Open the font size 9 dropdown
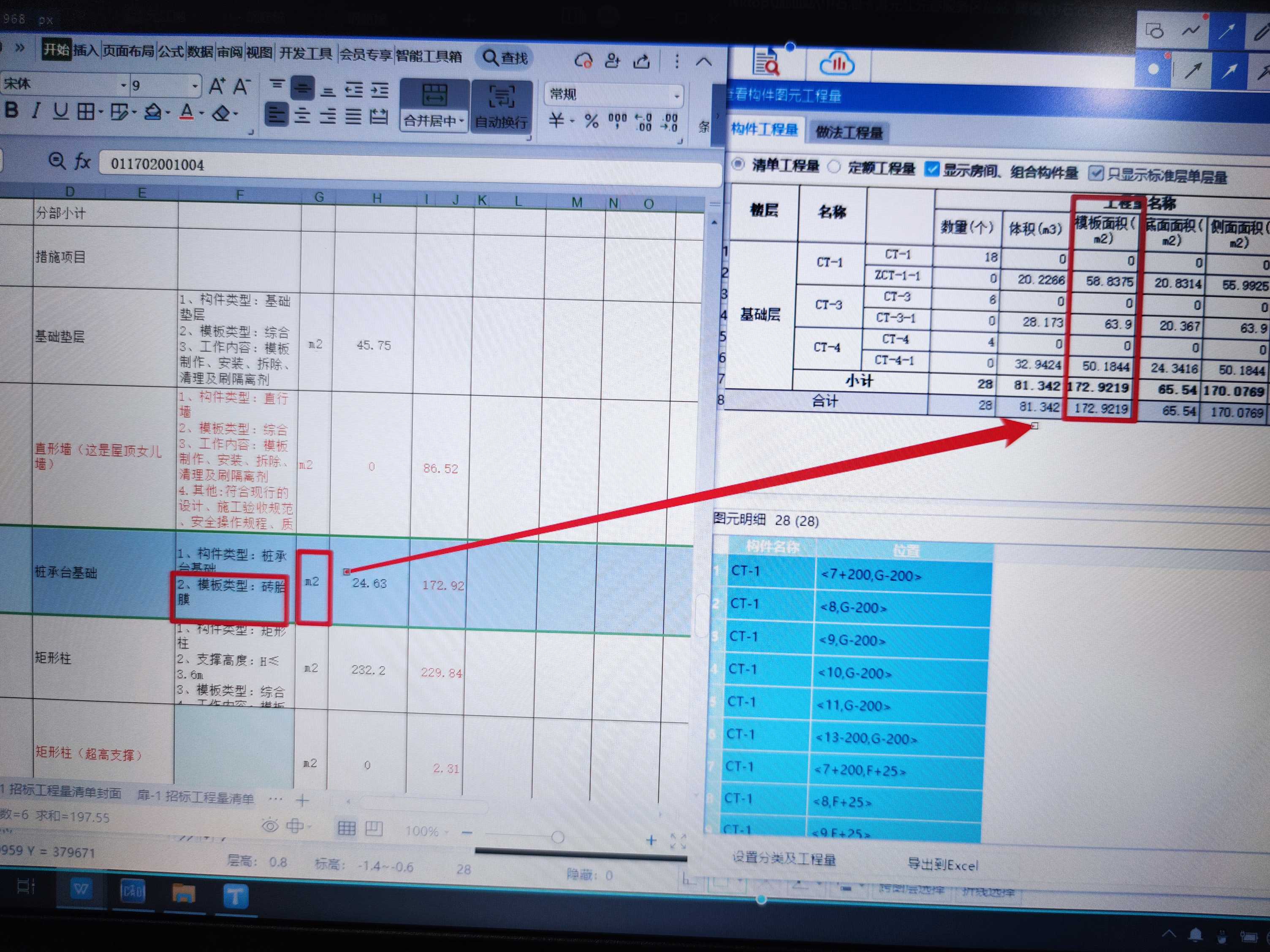 pyautogui.click(x=195, y=86)
